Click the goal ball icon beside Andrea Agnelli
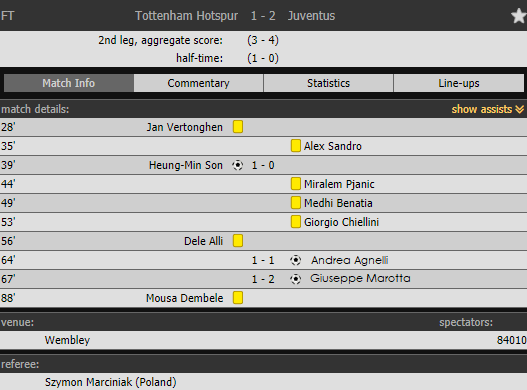 295,260
